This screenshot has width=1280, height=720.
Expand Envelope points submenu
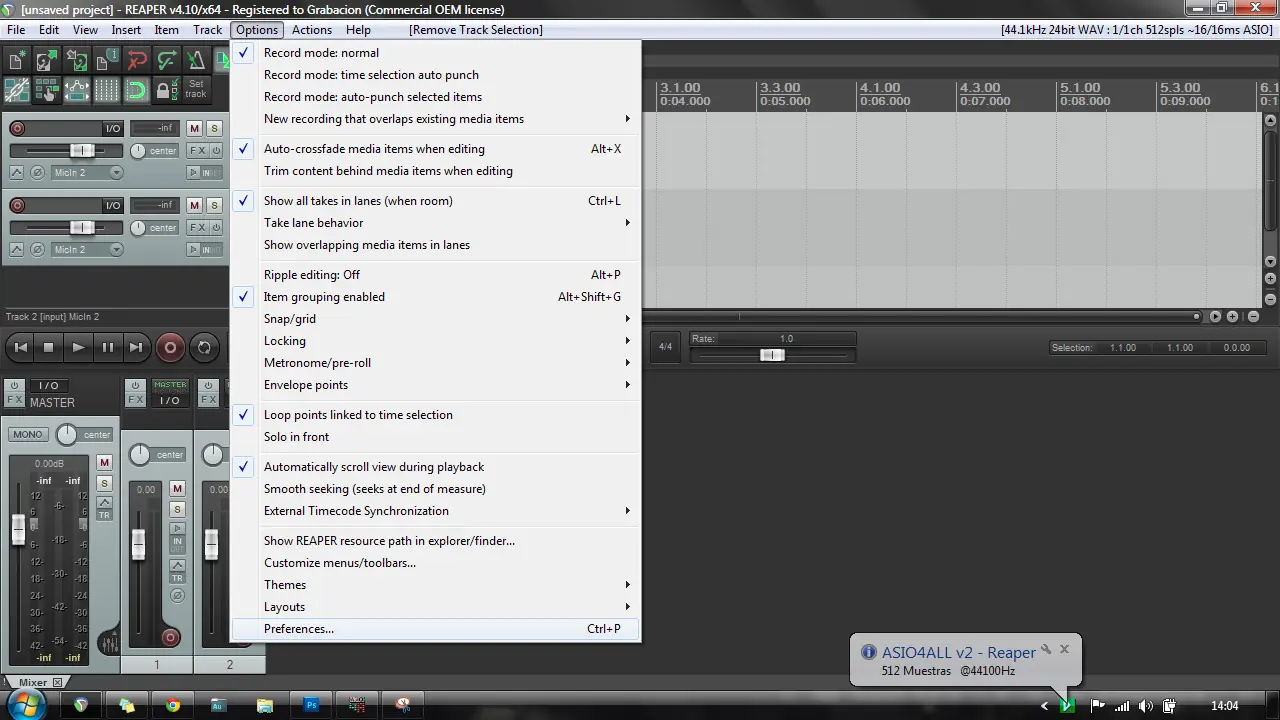click(x=437, y=385)
